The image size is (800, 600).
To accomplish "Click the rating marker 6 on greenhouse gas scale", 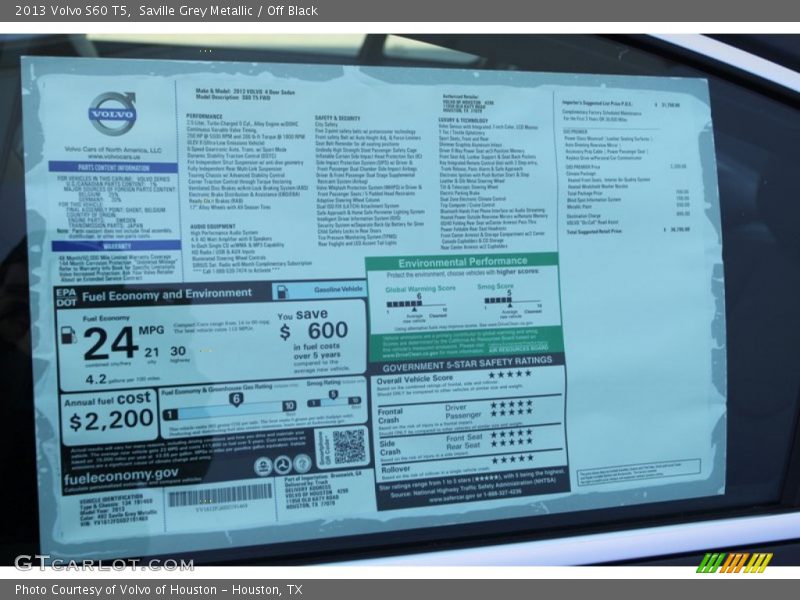I will click(236, 399).
